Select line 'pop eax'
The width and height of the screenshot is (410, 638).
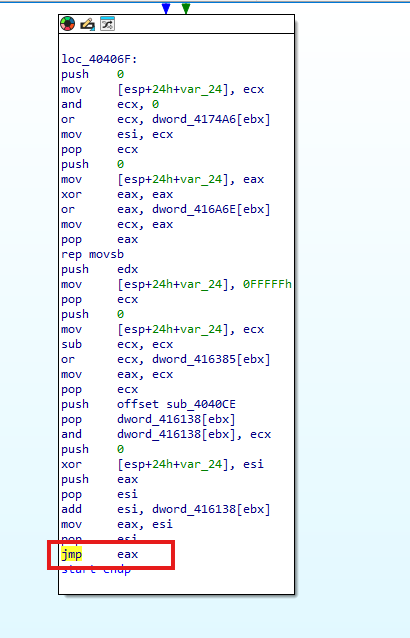coord(100,240)
